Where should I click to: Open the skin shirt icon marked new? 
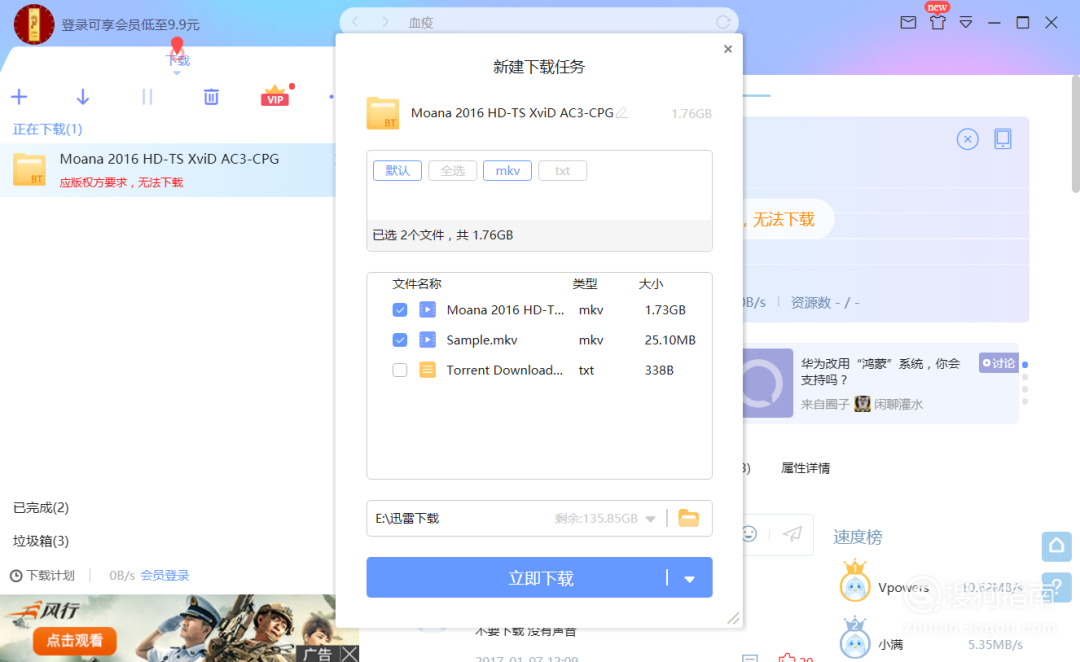pos(937,23)
